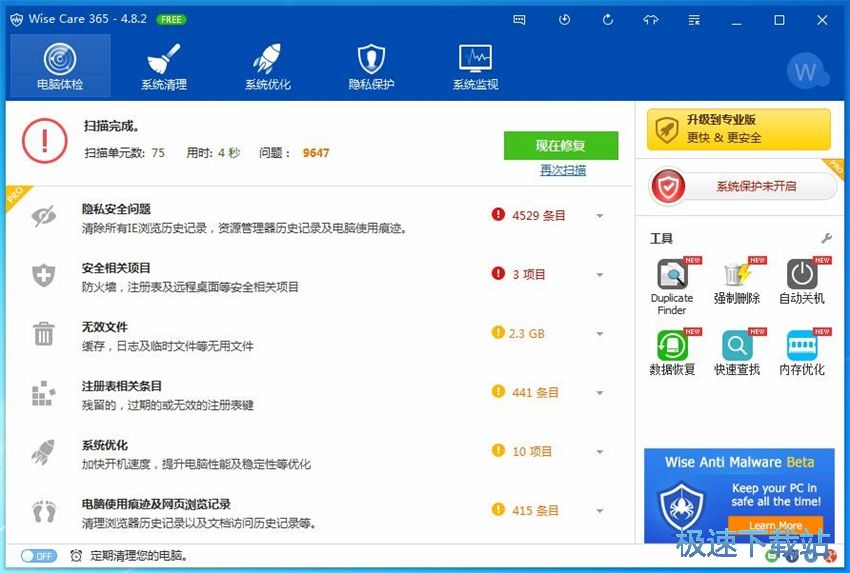Launch the 内存优化 memory optimizer tool
Image resolution: width=850 pixels, height=573 pixels.
coord(802,352)
